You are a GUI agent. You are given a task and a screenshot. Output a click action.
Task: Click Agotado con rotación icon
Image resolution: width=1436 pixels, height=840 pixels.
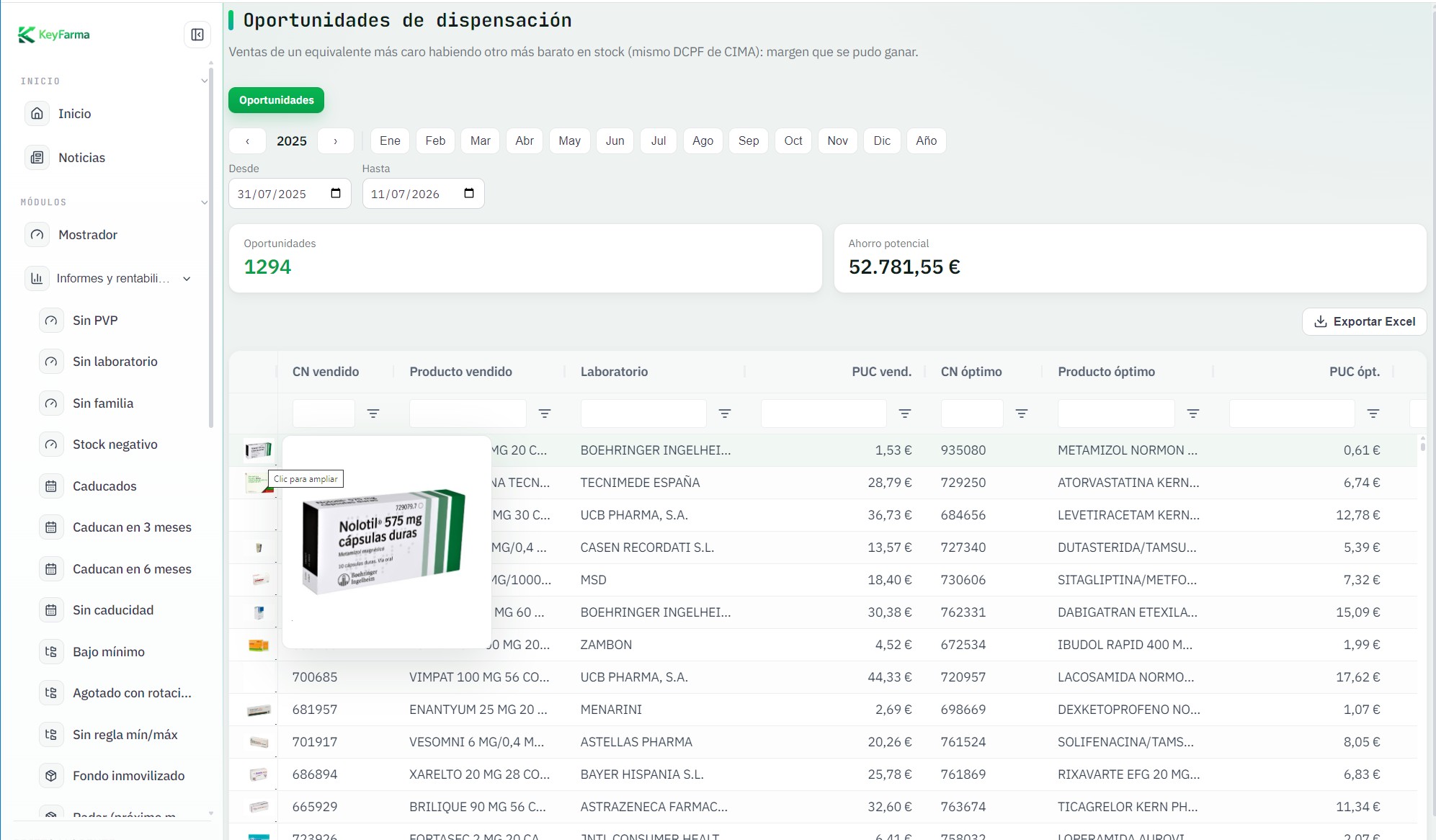51,693
